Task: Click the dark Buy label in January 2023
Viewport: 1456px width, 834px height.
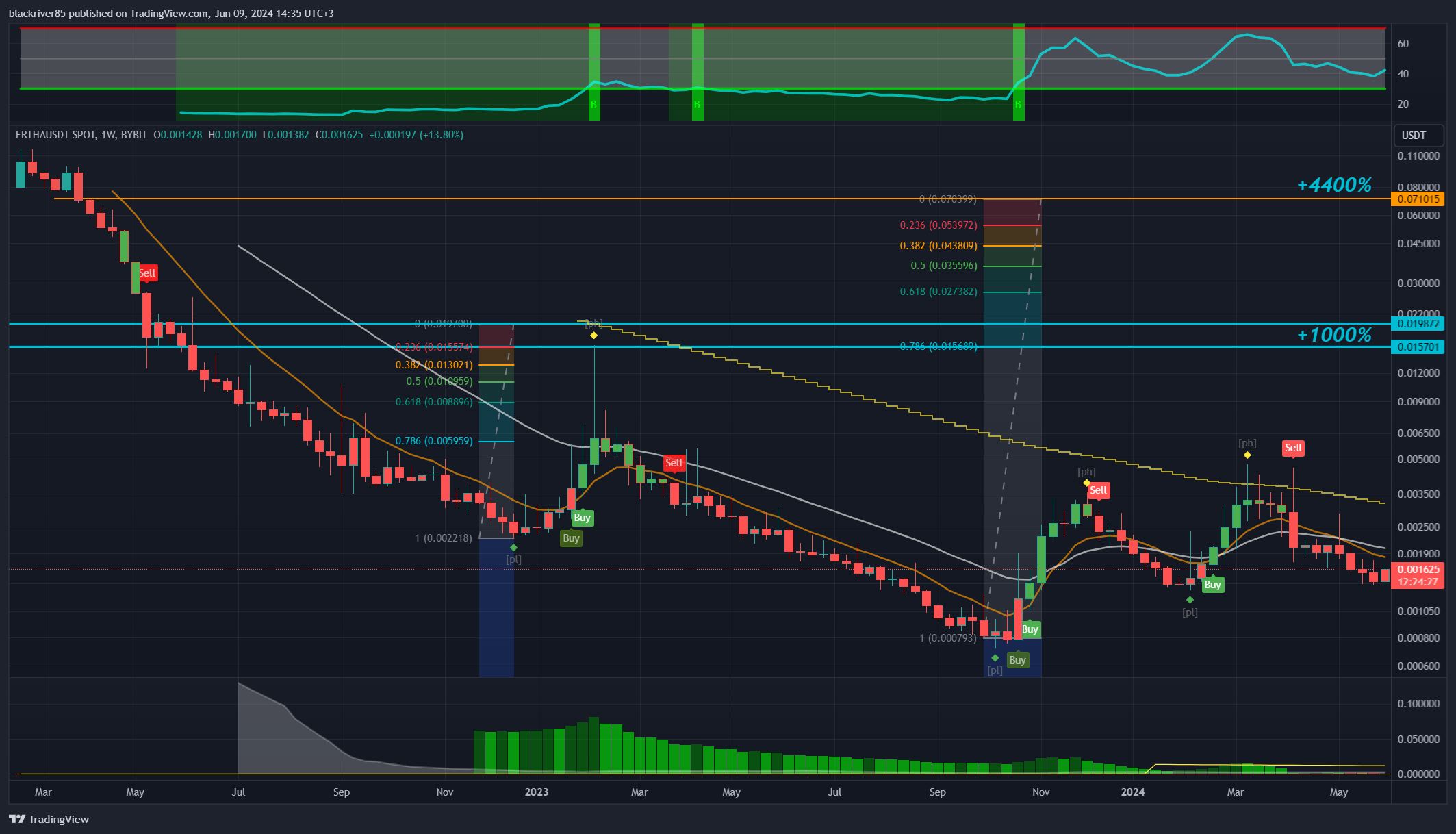Action: coord(572,538)
